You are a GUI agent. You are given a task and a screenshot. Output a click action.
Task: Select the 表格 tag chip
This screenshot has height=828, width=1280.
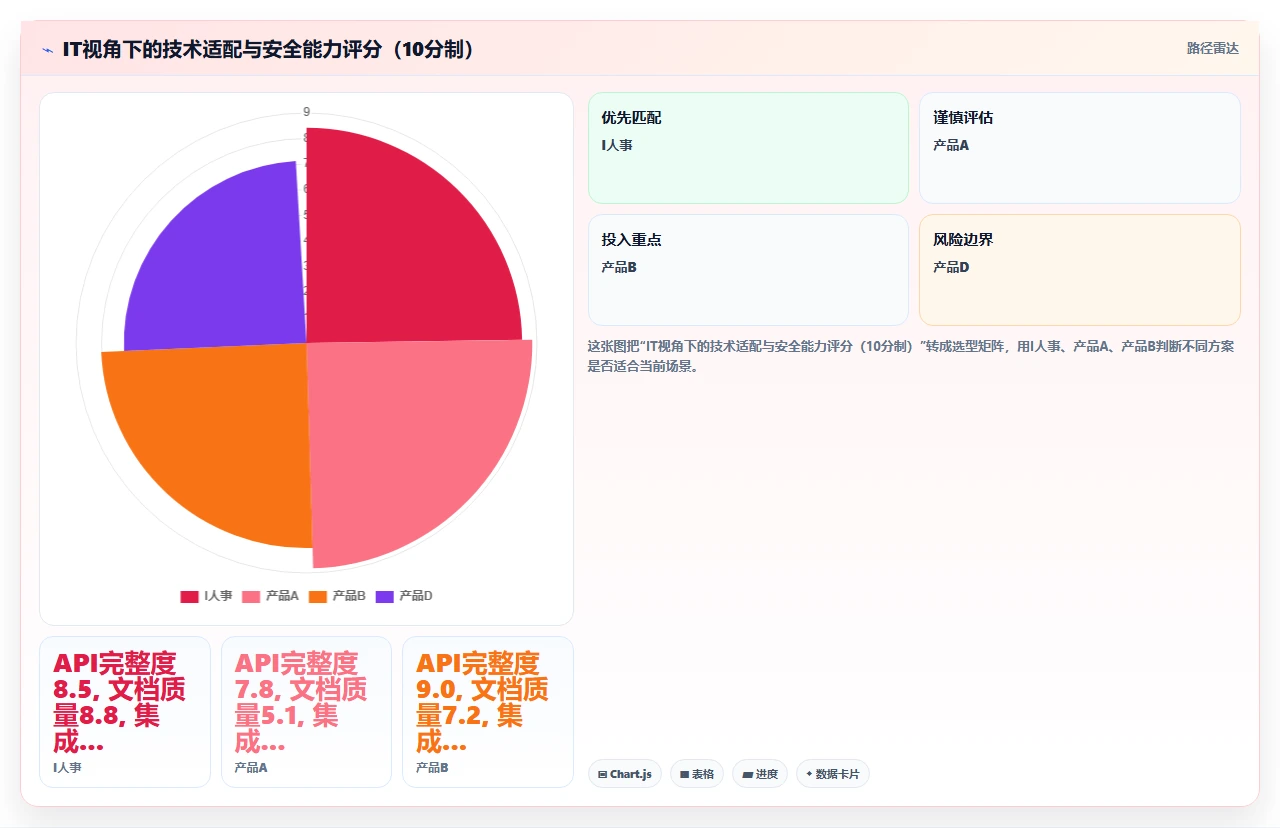point(697,774)
